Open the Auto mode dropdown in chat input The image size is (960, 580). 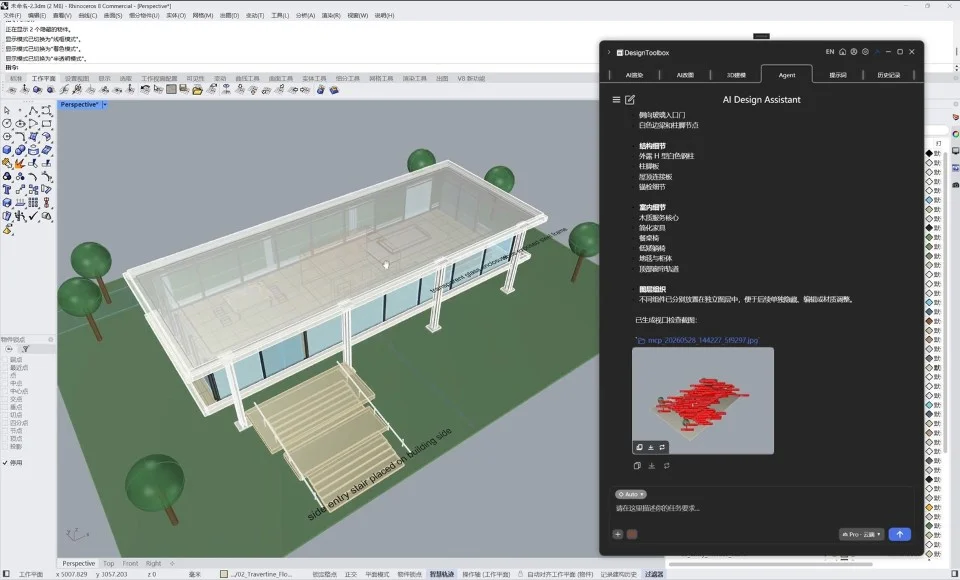[631, 494]
